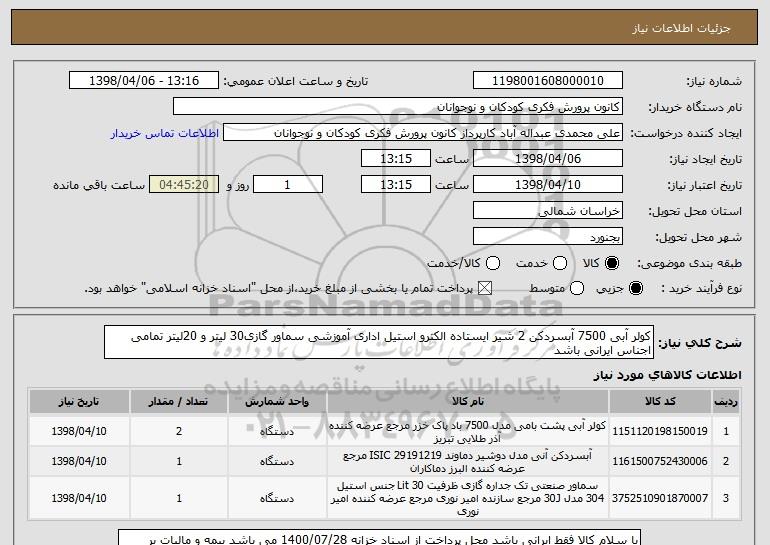This screenshot has height=545, width=770.
Task: Open the اطلاعات تماس خریدار link
Action: 165,133
